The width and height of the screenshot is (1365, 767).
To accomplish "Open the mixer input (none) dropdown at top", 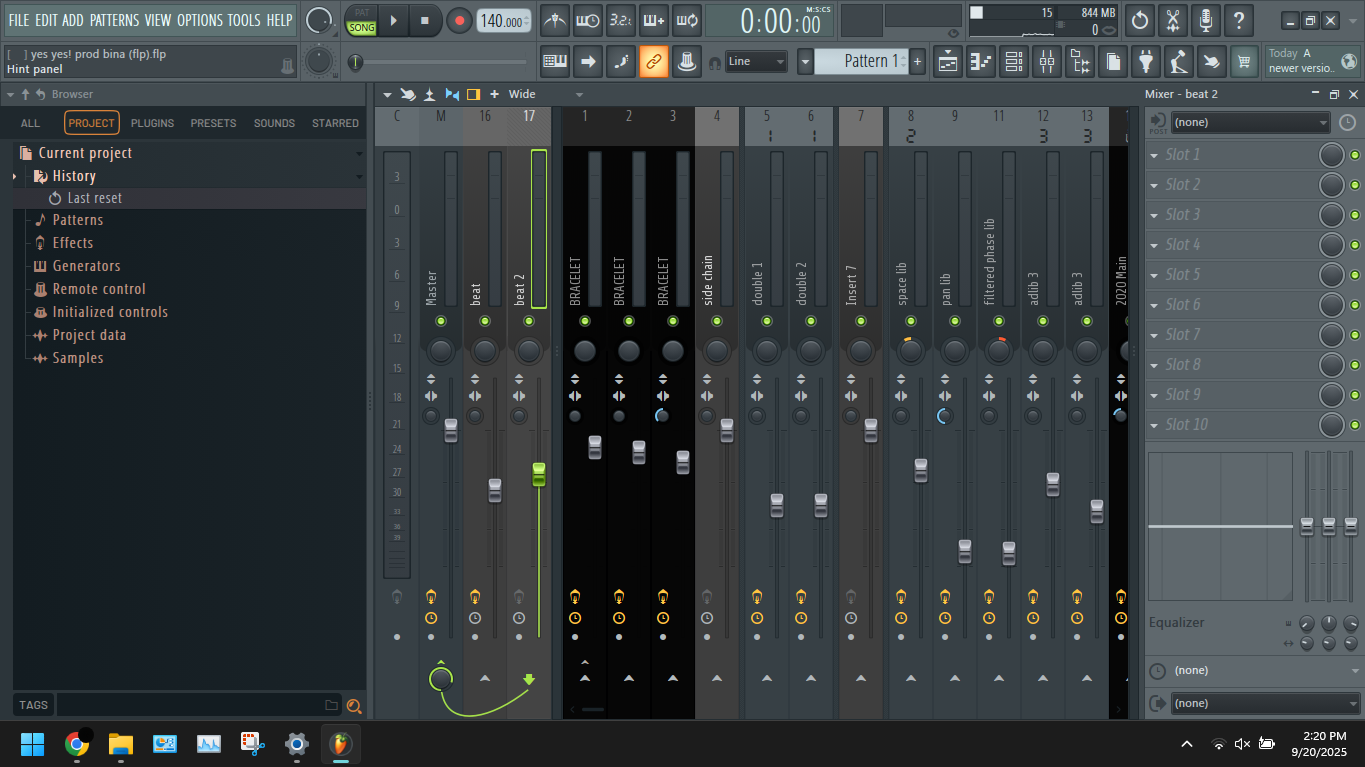I will [1250, 122].
